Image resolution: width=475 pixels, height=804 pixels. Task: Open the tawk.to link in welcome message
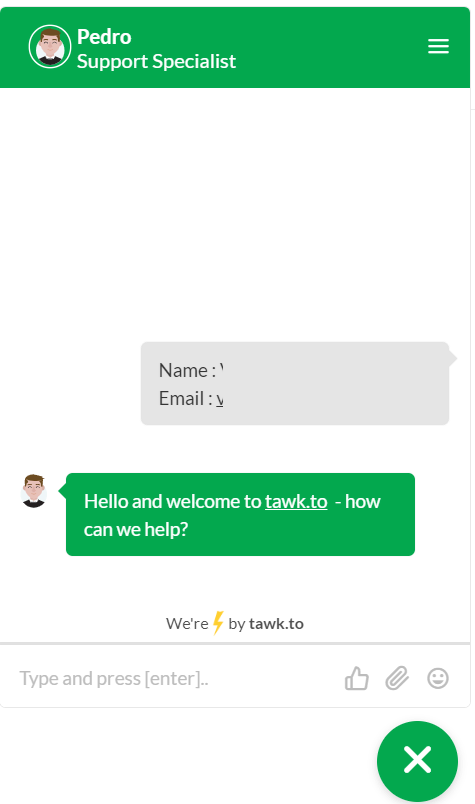point(296,501)
